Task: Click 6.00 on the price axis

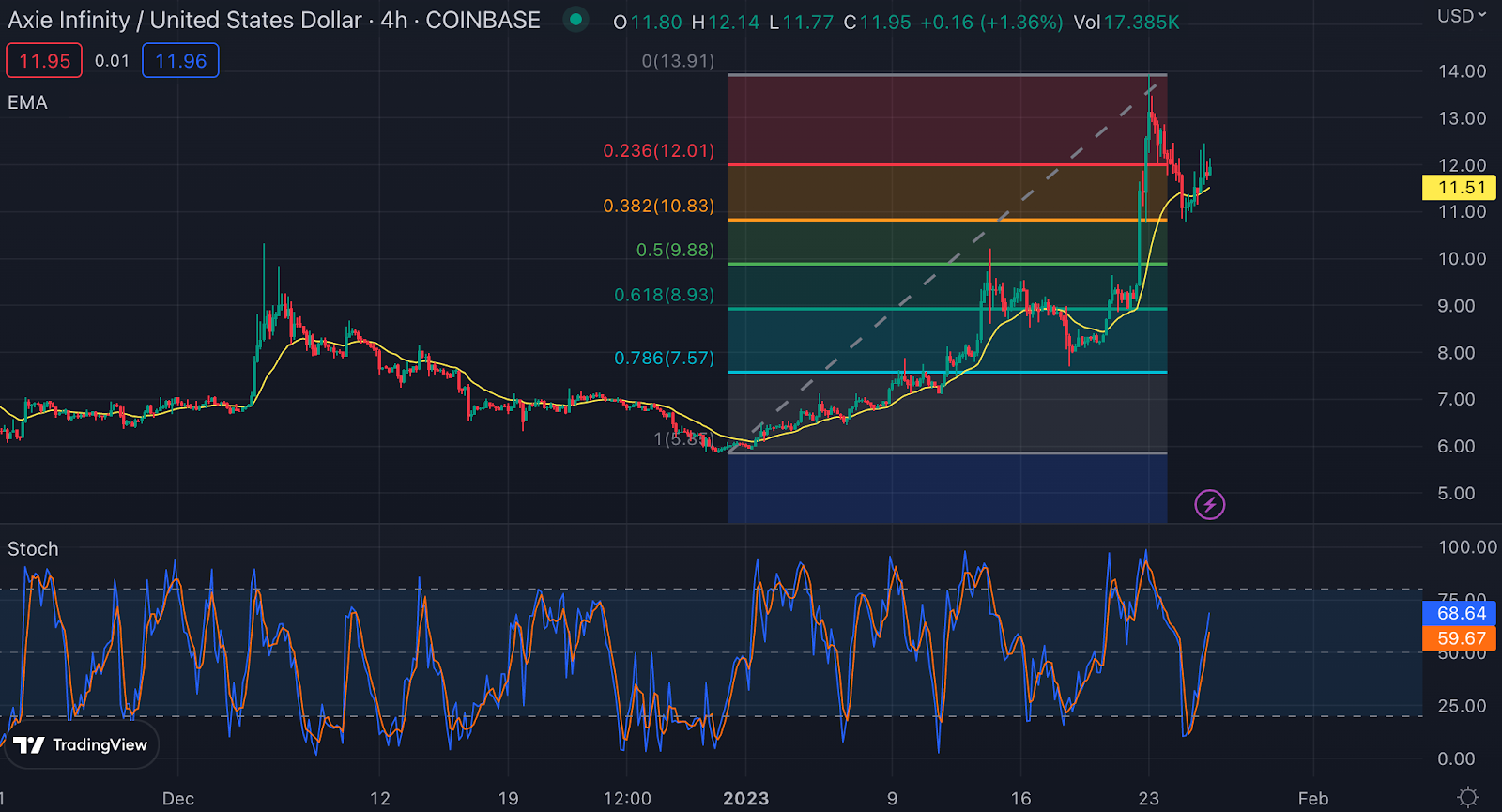Action: pyautogui.click(x=1457, y=447)
